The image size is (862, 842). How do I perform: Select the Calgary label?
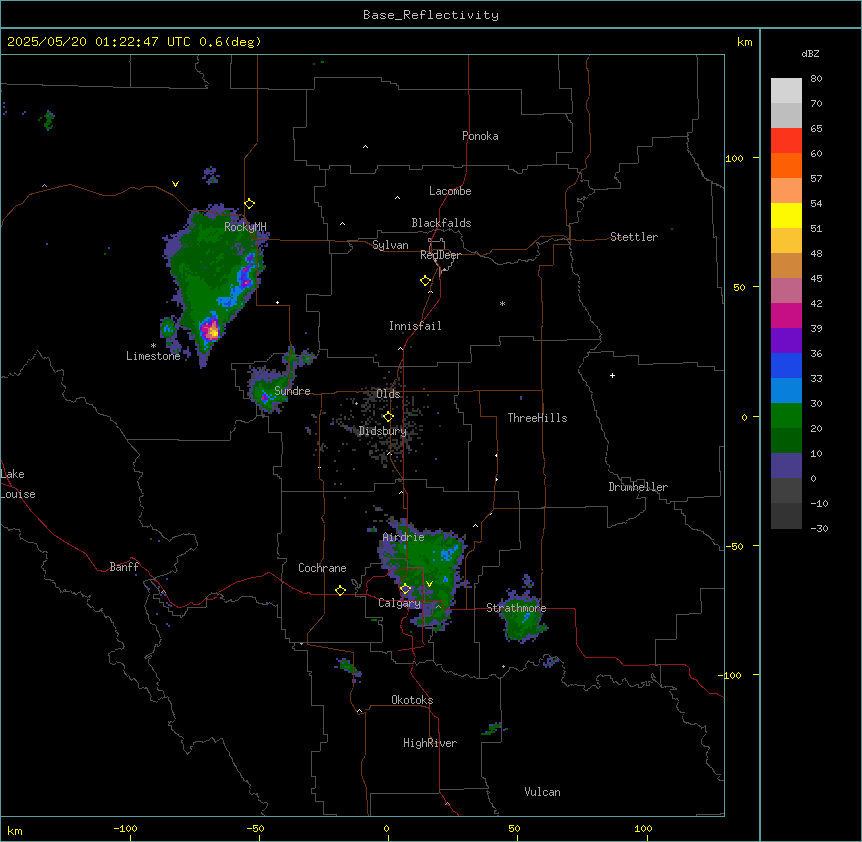(x=399, y=603)
